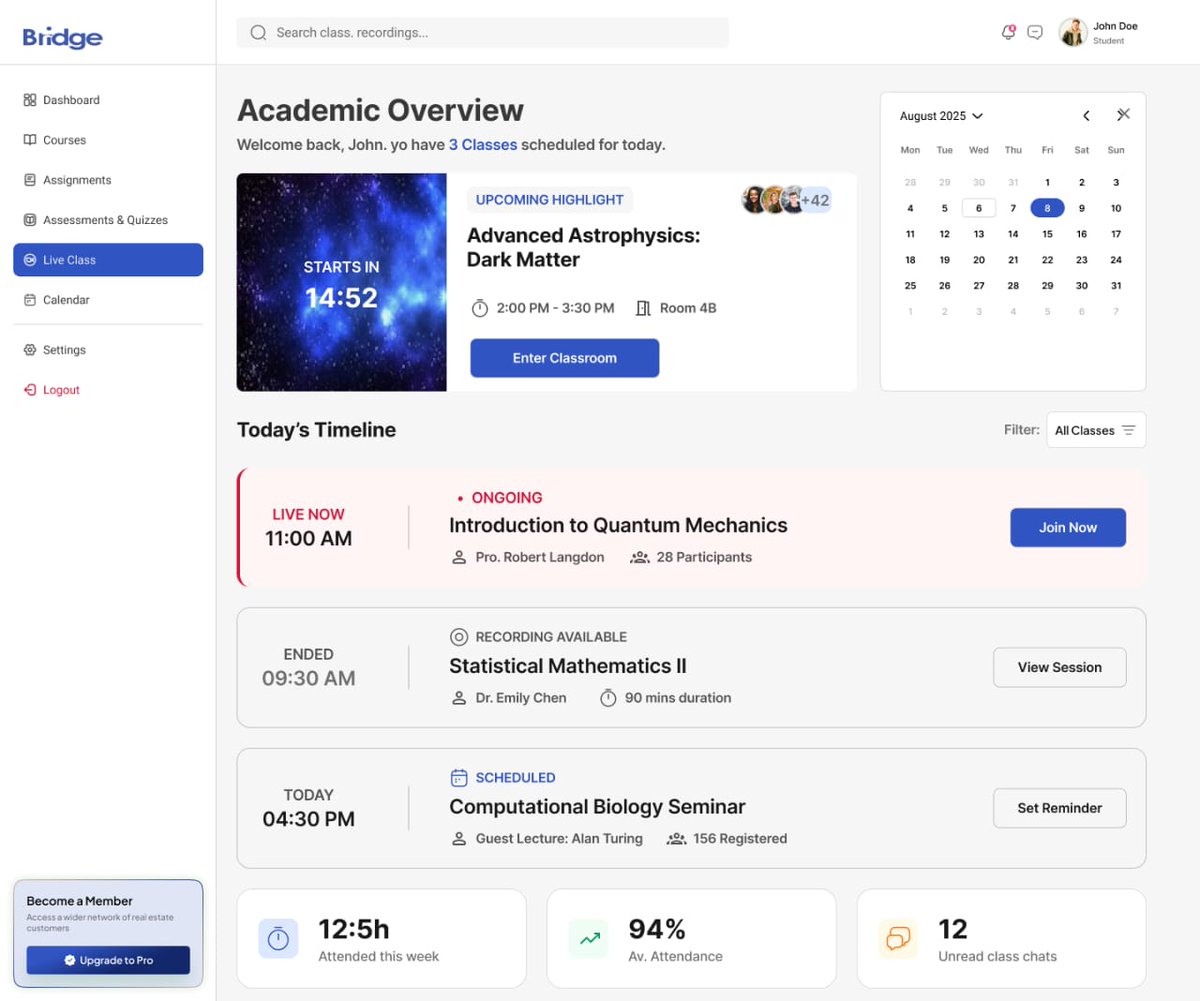The height and width of the screenshot is (1001, 1200).
Task: Open the messages chat icon in header
Action: click(1035, 32)
